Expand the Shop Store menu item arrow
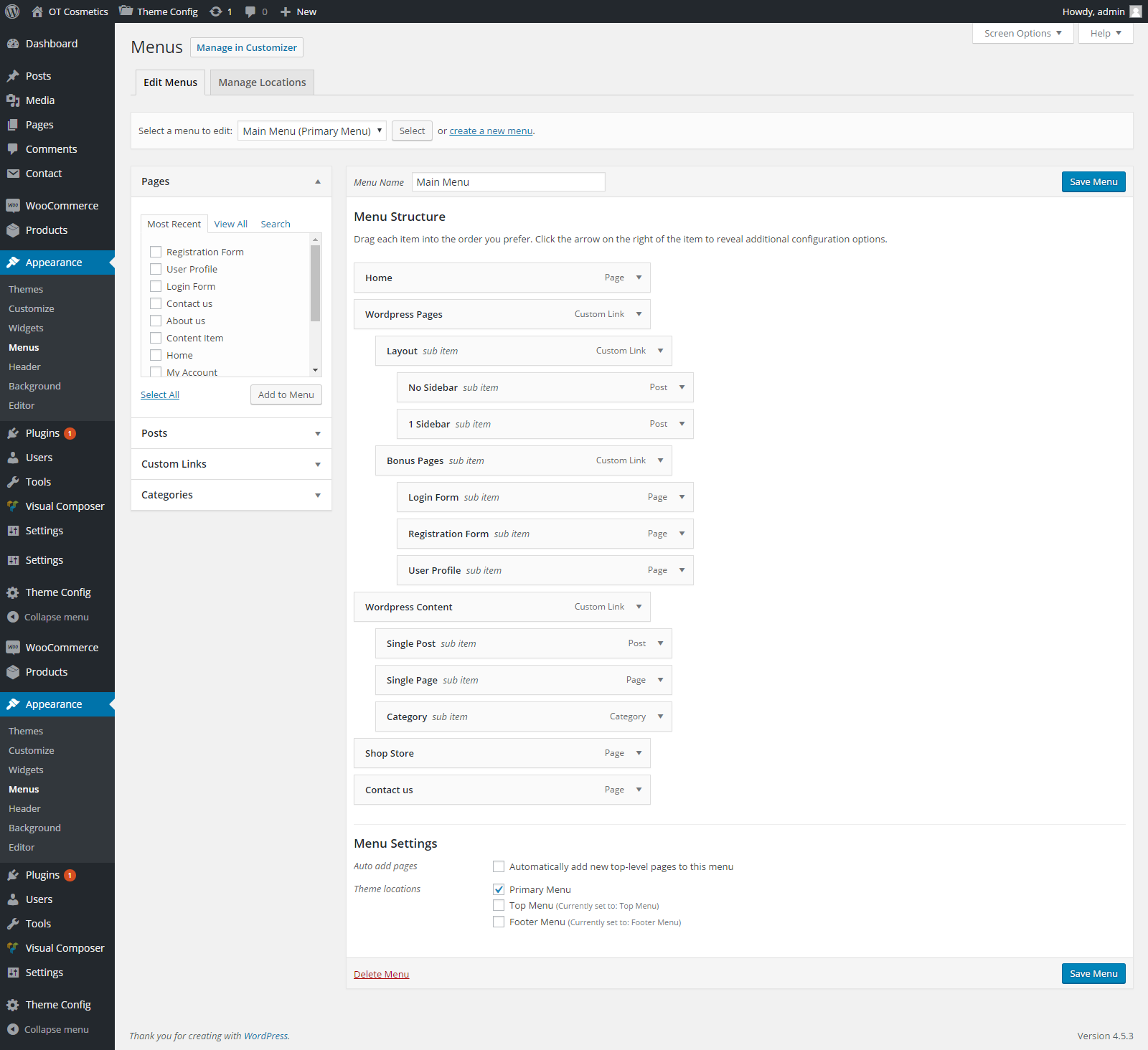Viewport: 1148px width, 1050px height. (639, 753)
